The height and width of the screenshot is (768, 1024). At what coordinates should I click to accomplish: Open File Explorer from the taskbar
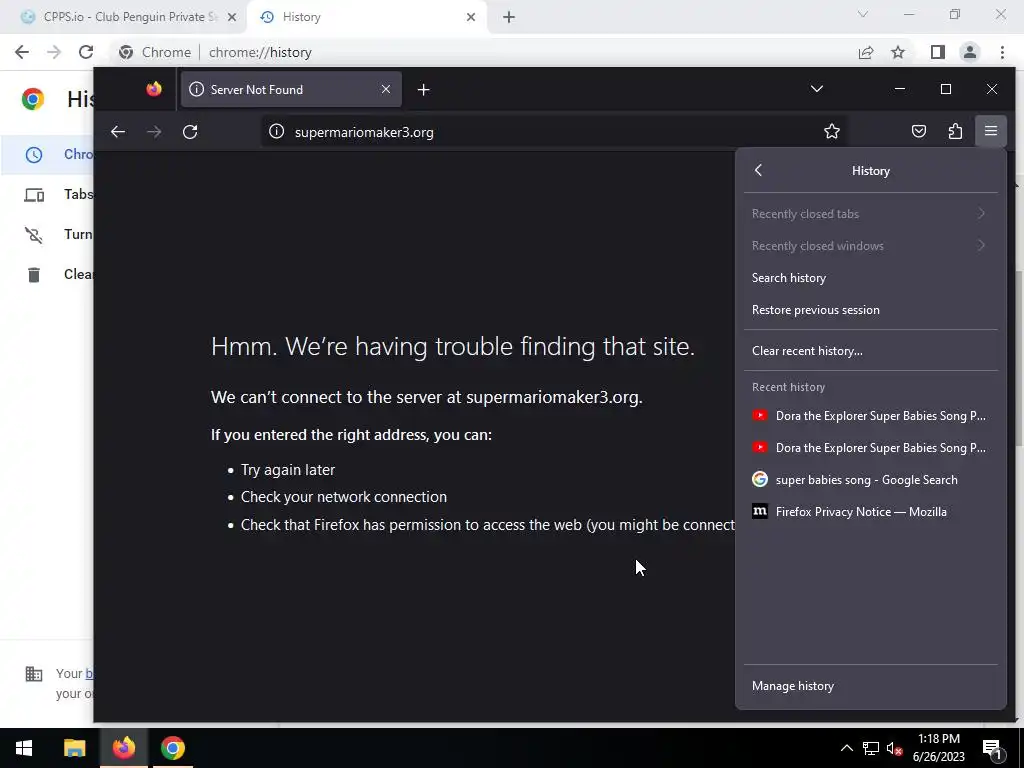click(x=74, y=748)
